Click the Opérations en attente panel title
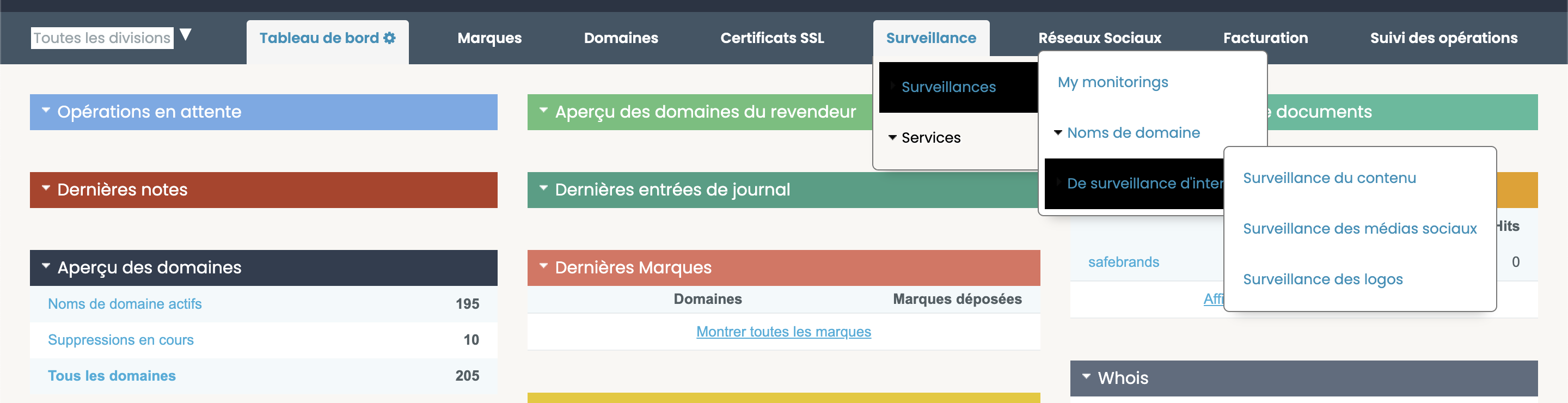This screenshot has width=1568, height=403. 149,112
